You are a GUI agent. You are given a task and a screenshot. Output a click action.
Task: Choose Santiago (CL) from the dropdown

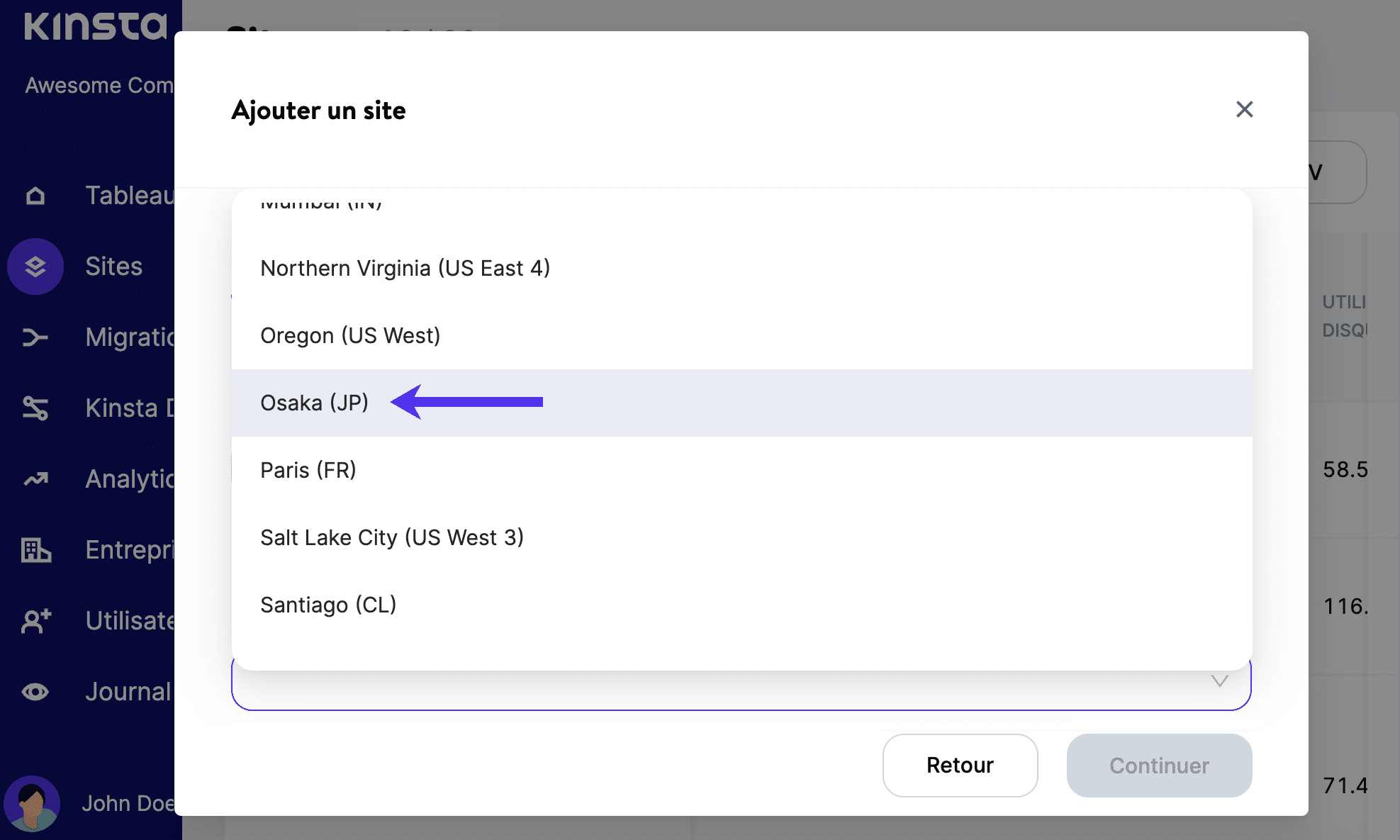tap(328, 605)
